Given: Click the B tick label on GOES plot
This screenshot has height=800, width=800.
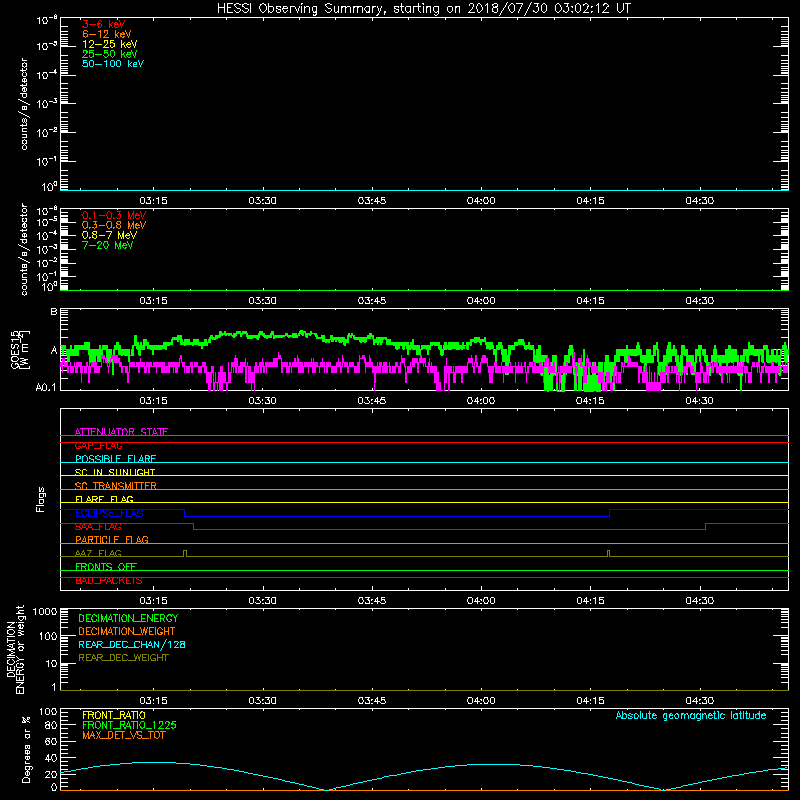Looking at the screenshot, I should (x=54, y=311).
